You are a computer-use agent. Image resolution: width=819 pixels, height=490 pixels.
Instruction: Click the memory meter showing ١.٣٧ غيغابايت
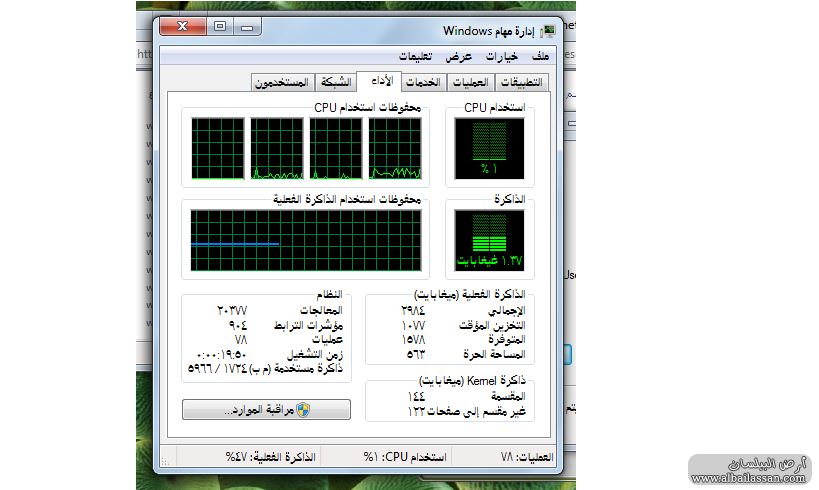489,240
